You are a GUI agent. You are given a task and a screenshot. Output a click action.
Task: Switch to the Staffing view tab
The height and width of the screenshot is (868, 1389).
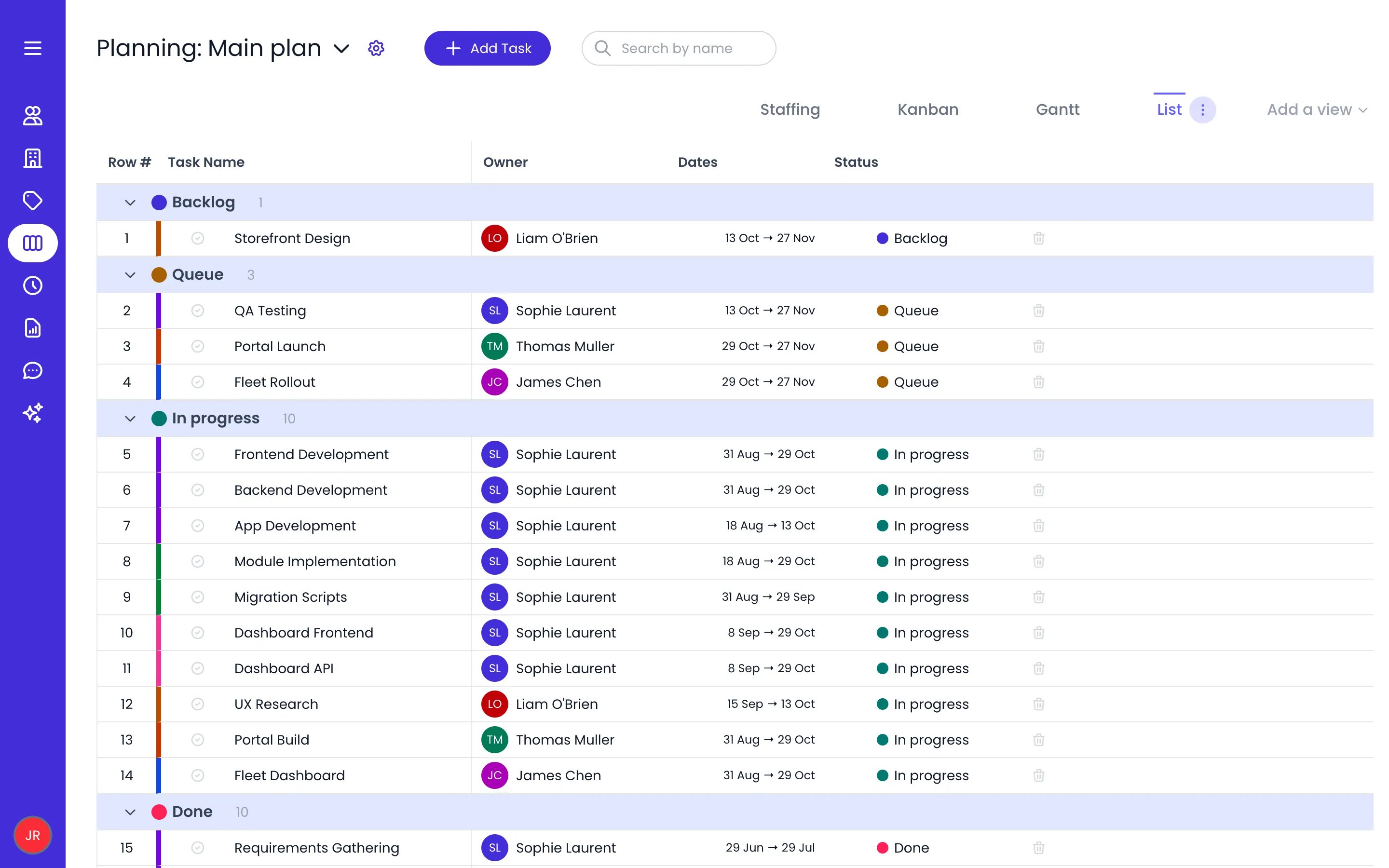(790, 109)
